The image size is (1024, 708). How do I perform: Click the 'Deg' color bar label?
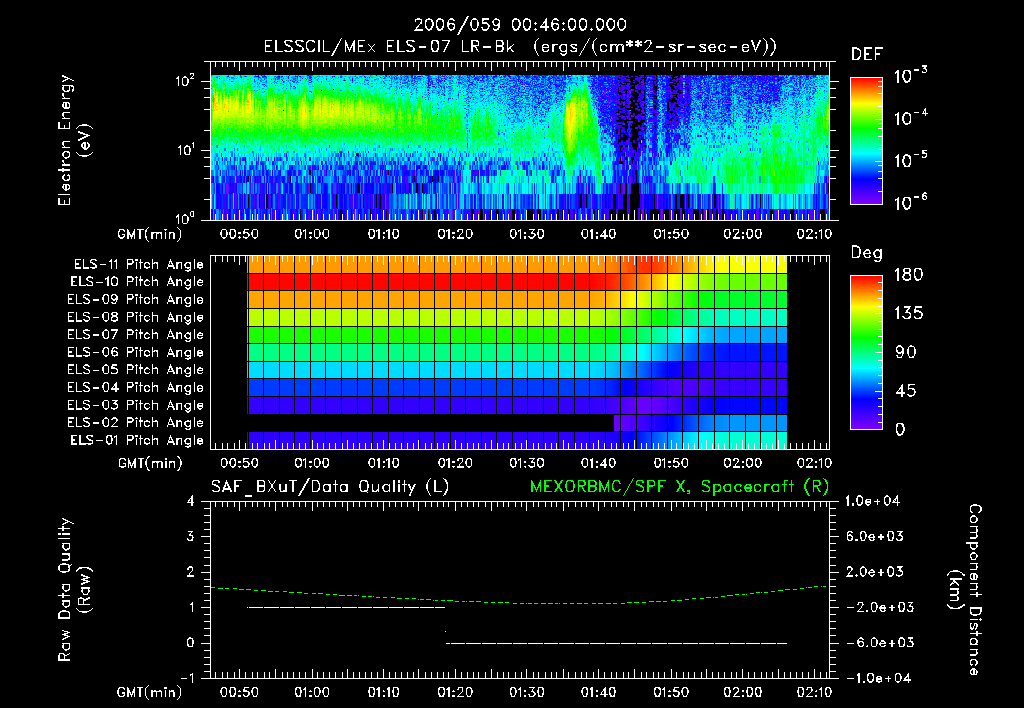(866, 253)
